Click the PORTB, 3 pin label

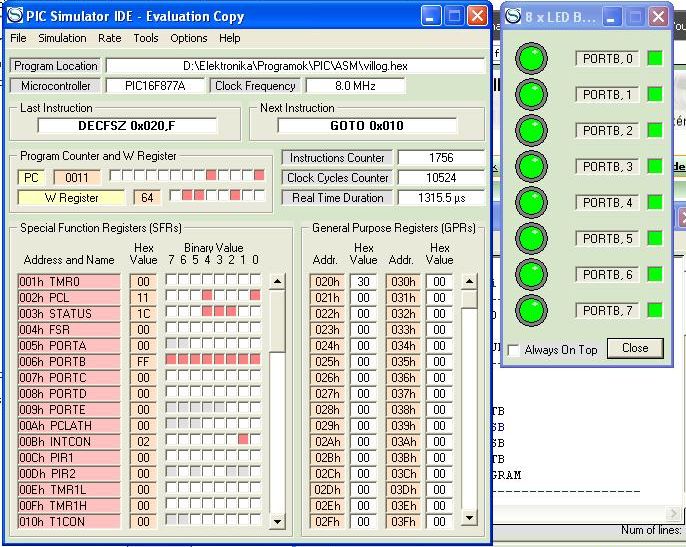[x=607, y=167]
